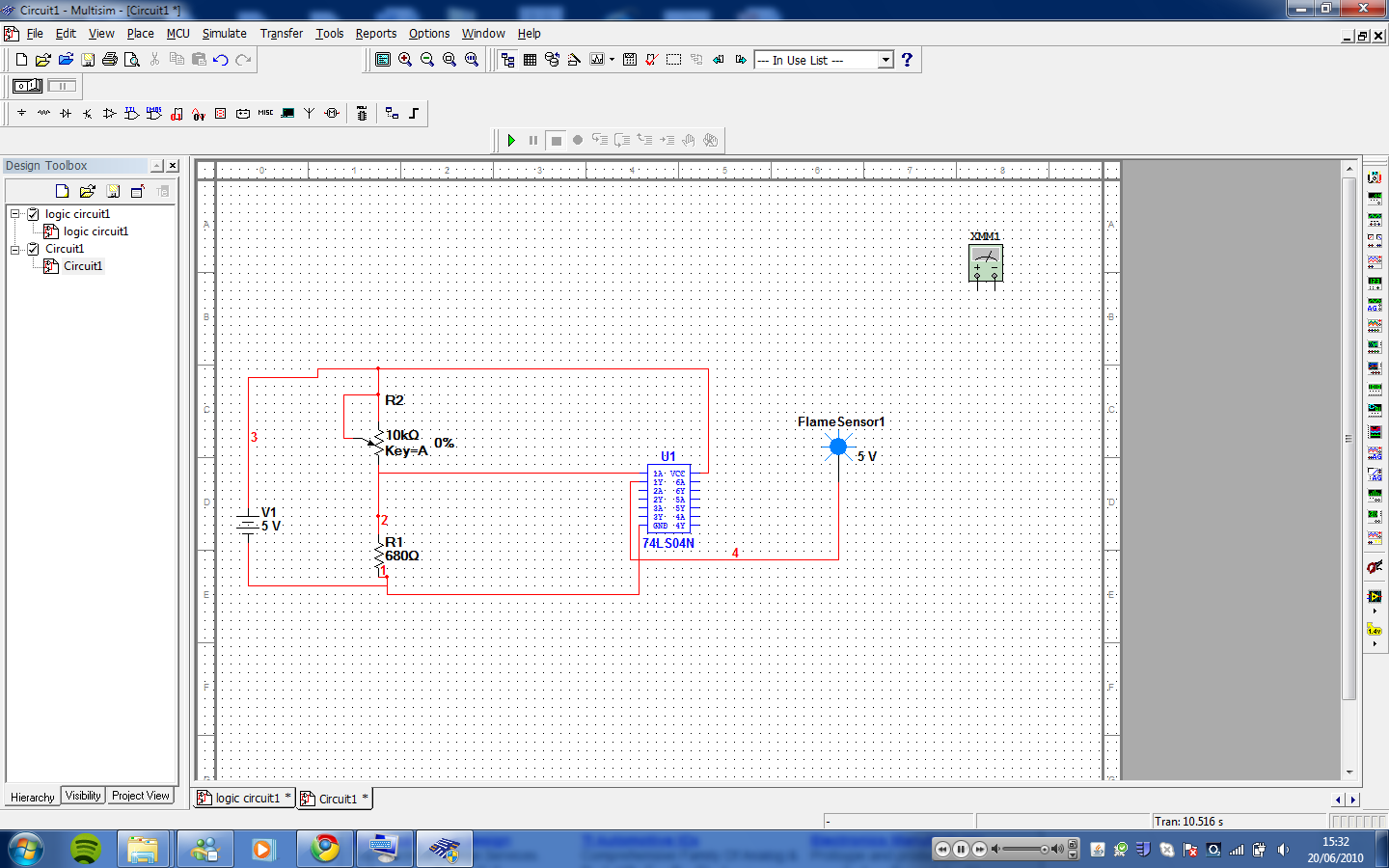Click the workspace vertical scrollbar thumb
Screen dimensions: 1389x868
pos(1349,438)
